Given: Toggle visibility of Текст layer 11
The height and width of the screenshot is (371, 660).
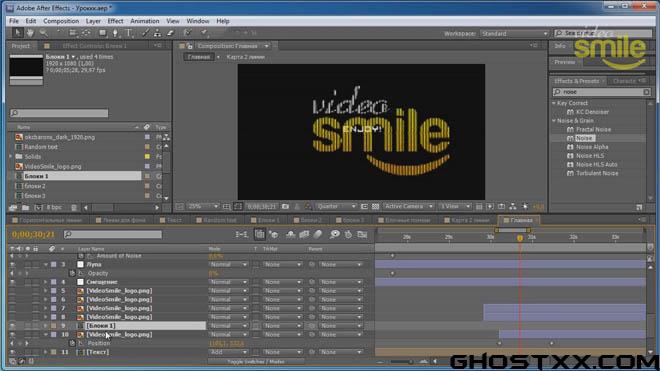Looking at the screenshot, I should pos(13,352).
